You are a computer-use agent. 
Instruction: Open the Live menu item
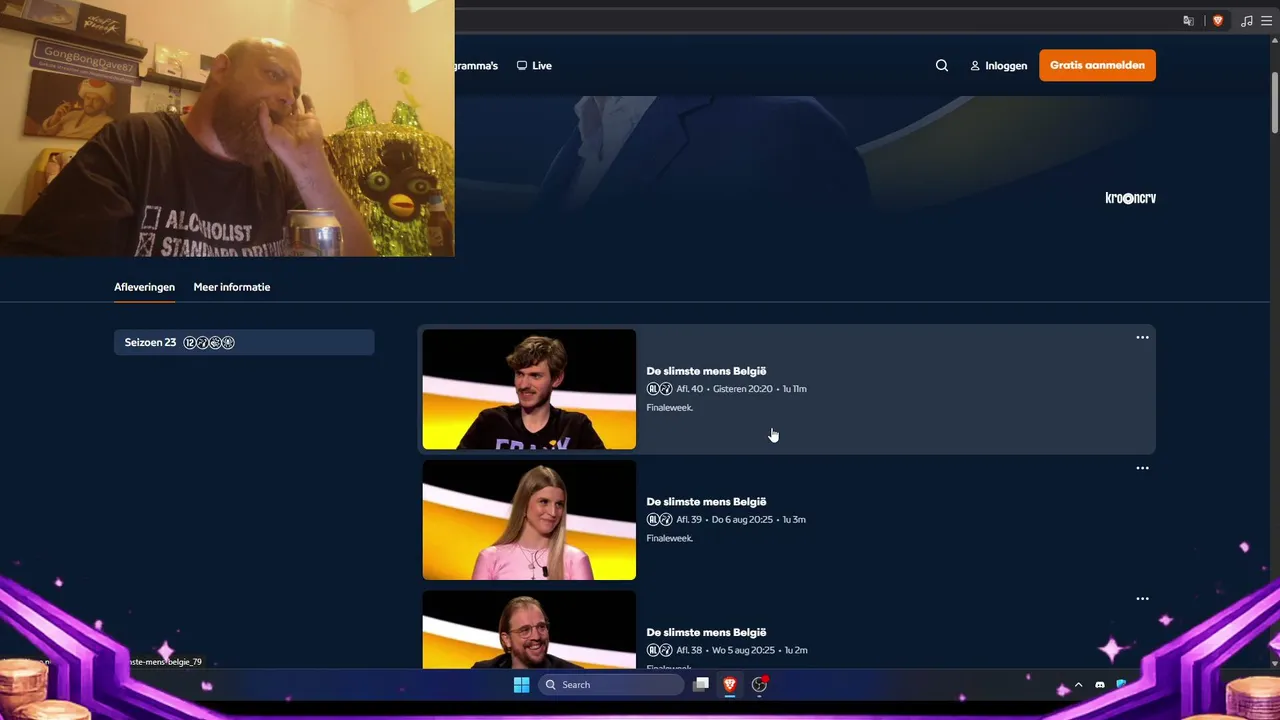pyautogui.click(x=534, y=65)
